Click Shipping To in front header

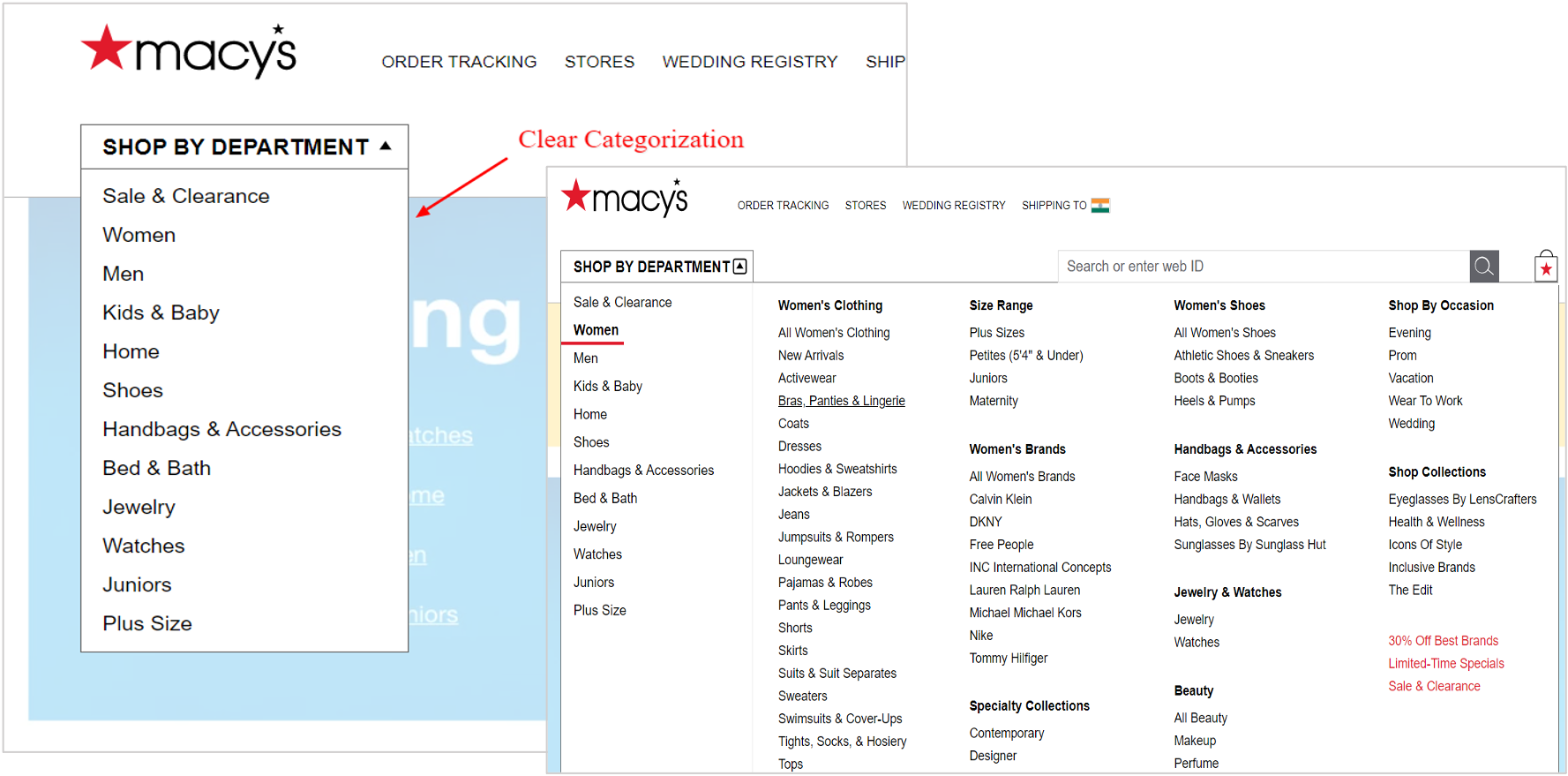coord(1054,206)
